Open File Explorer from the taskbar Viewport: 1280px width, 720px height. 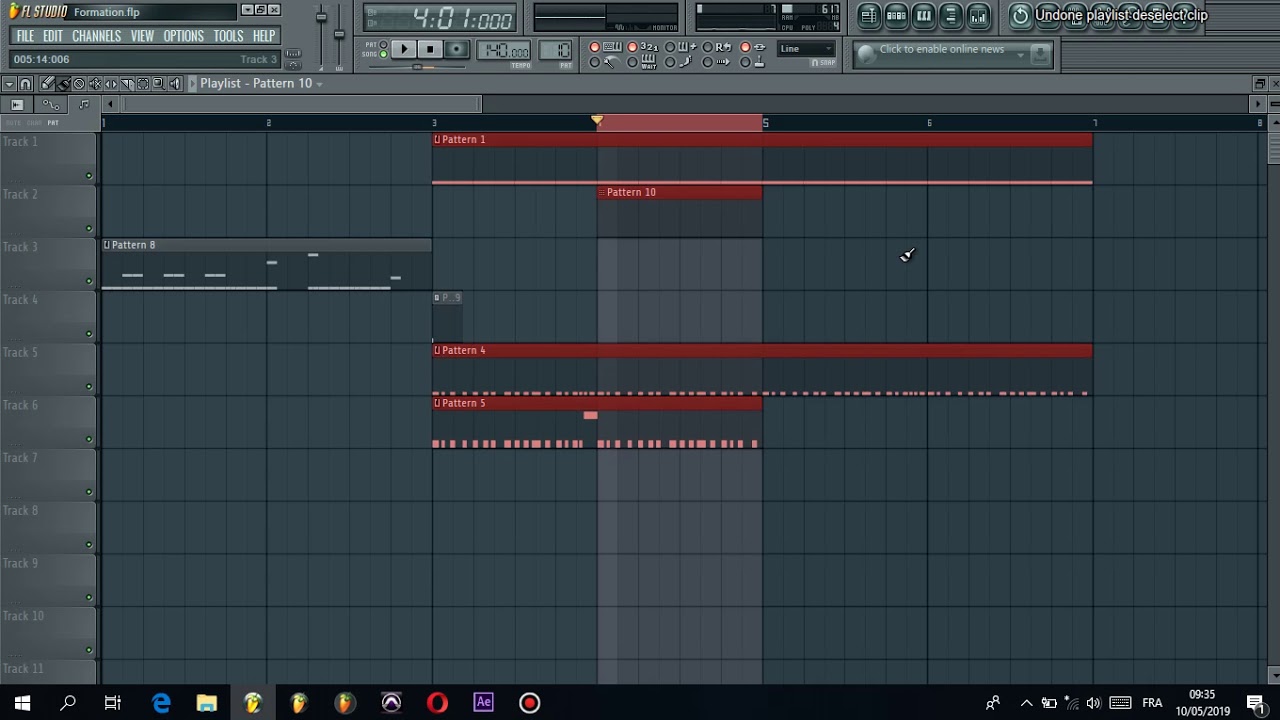click(x=207, y=703)
